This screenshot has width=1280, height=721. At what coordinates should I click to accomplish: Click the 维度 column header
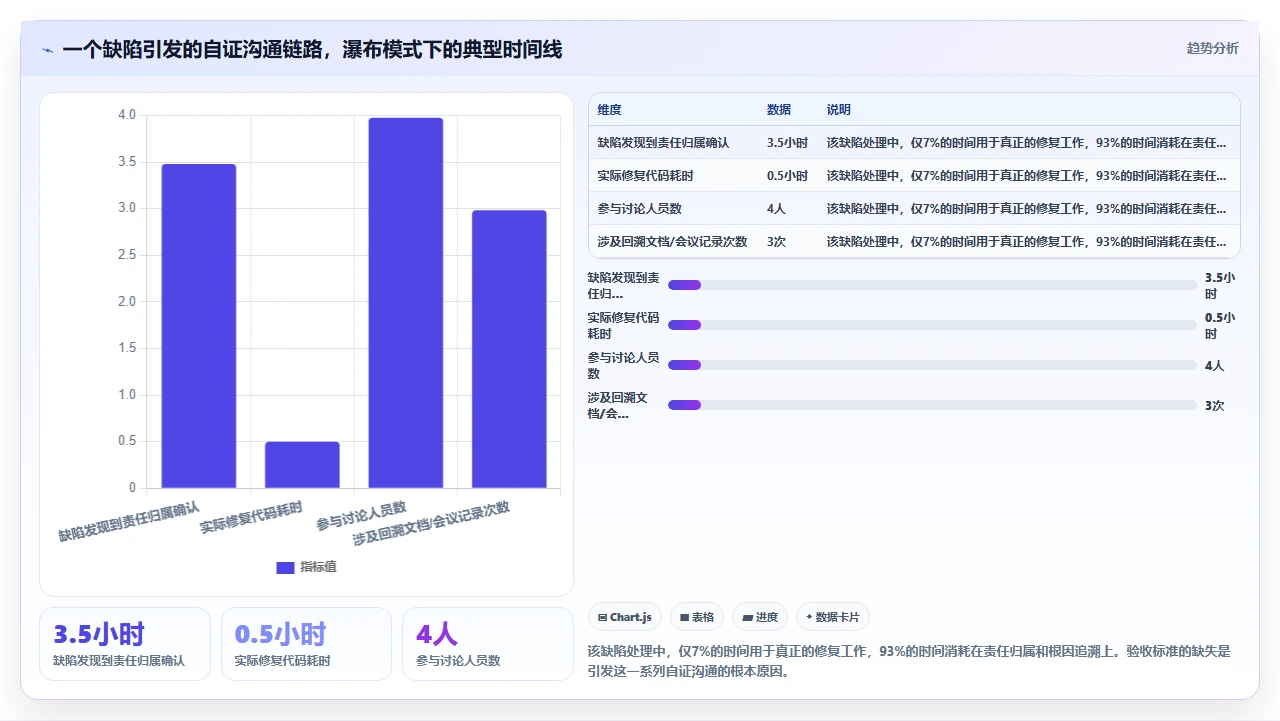pos(609,110)
